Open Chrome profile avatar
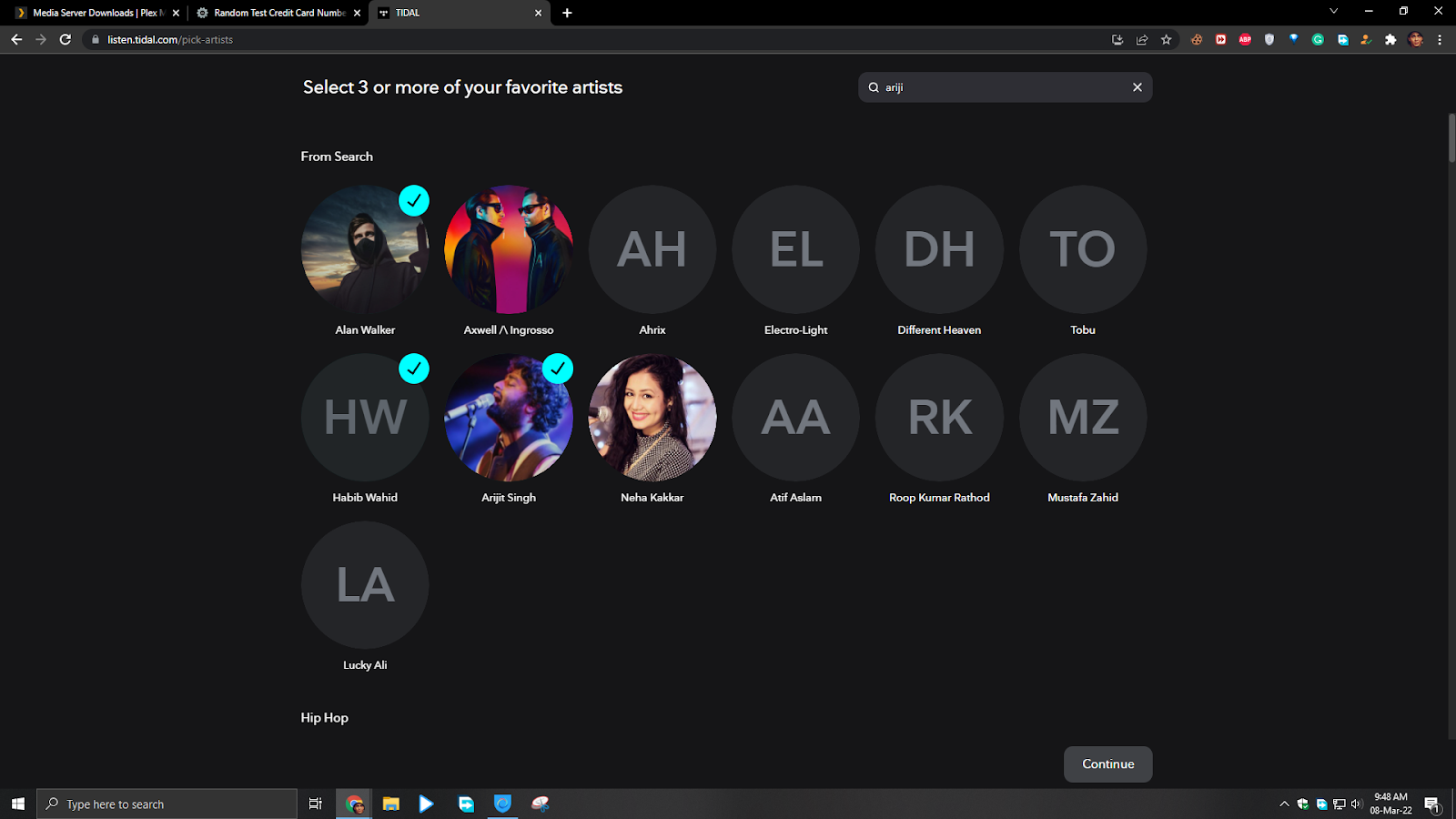1456x819 pixels. (x=1415, y=39)
